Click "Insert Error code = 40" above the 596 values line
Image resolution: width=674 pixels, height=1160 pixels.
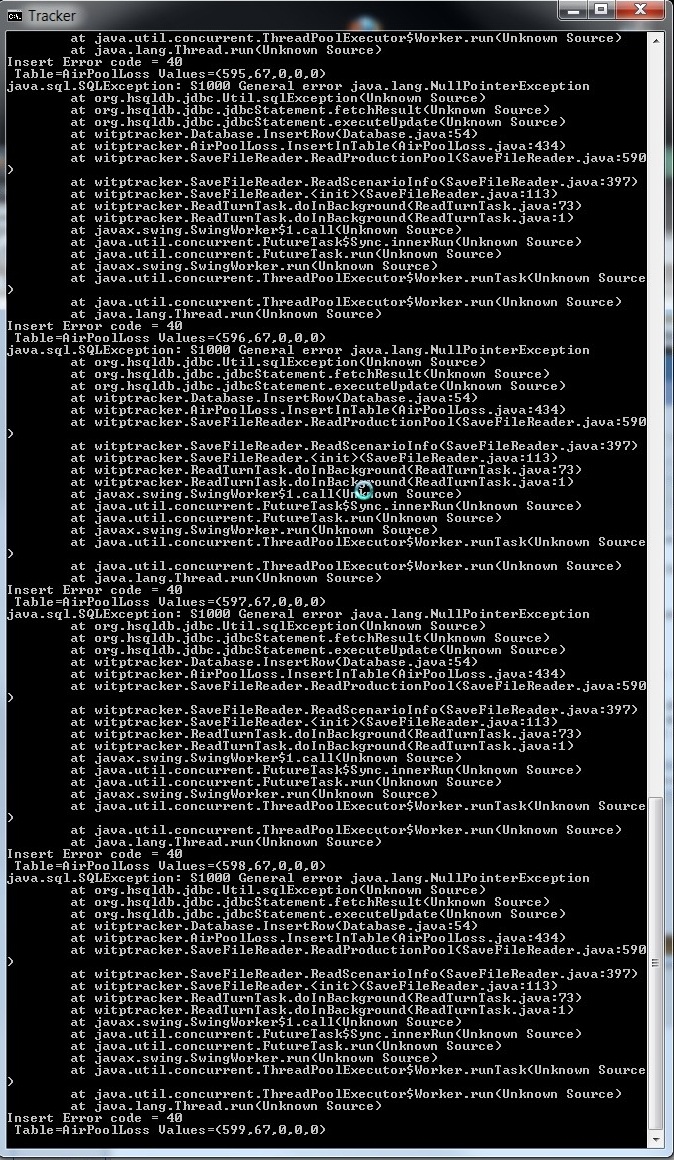pyautogui.click(x=95, y=326)
